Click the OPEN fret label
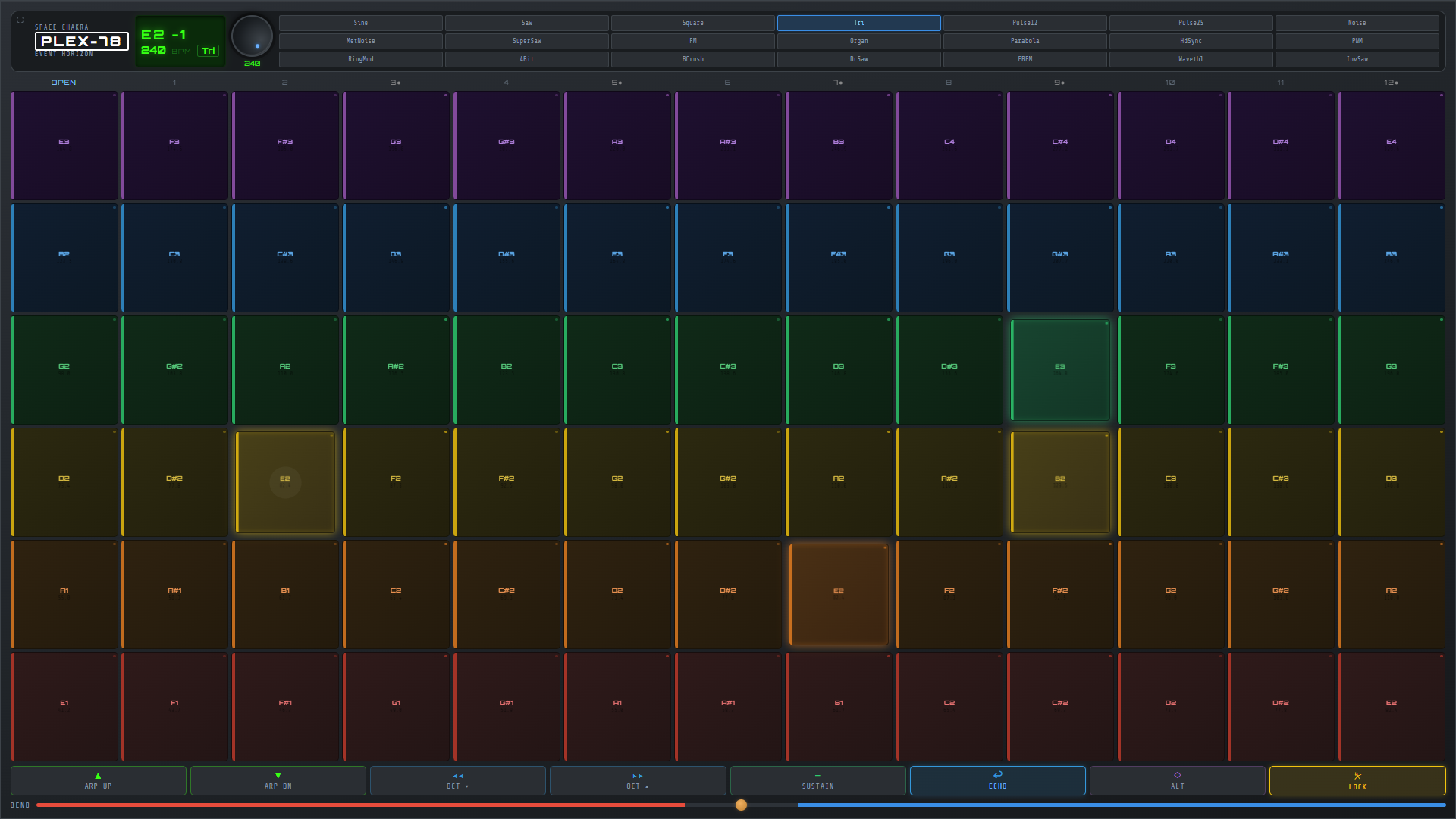Viewport: 1456px width, 819px height. (x=64, y=82)
